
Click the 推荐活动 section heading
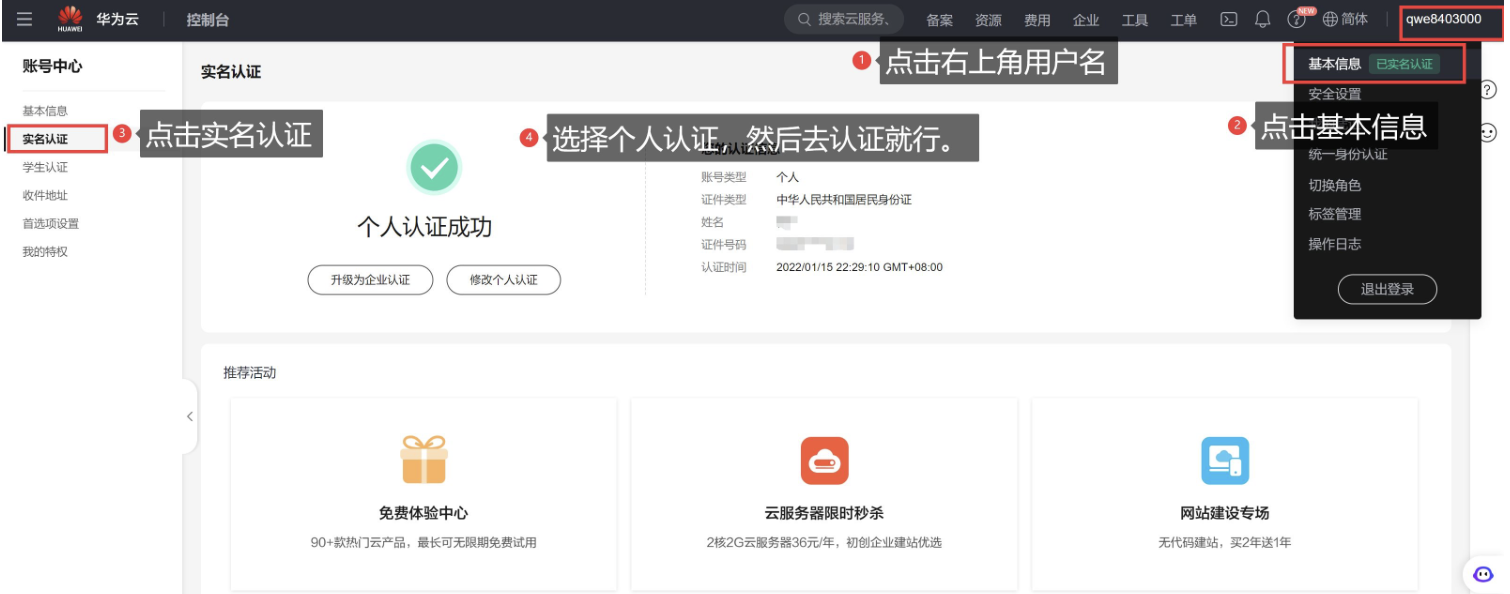coord(249,373)
